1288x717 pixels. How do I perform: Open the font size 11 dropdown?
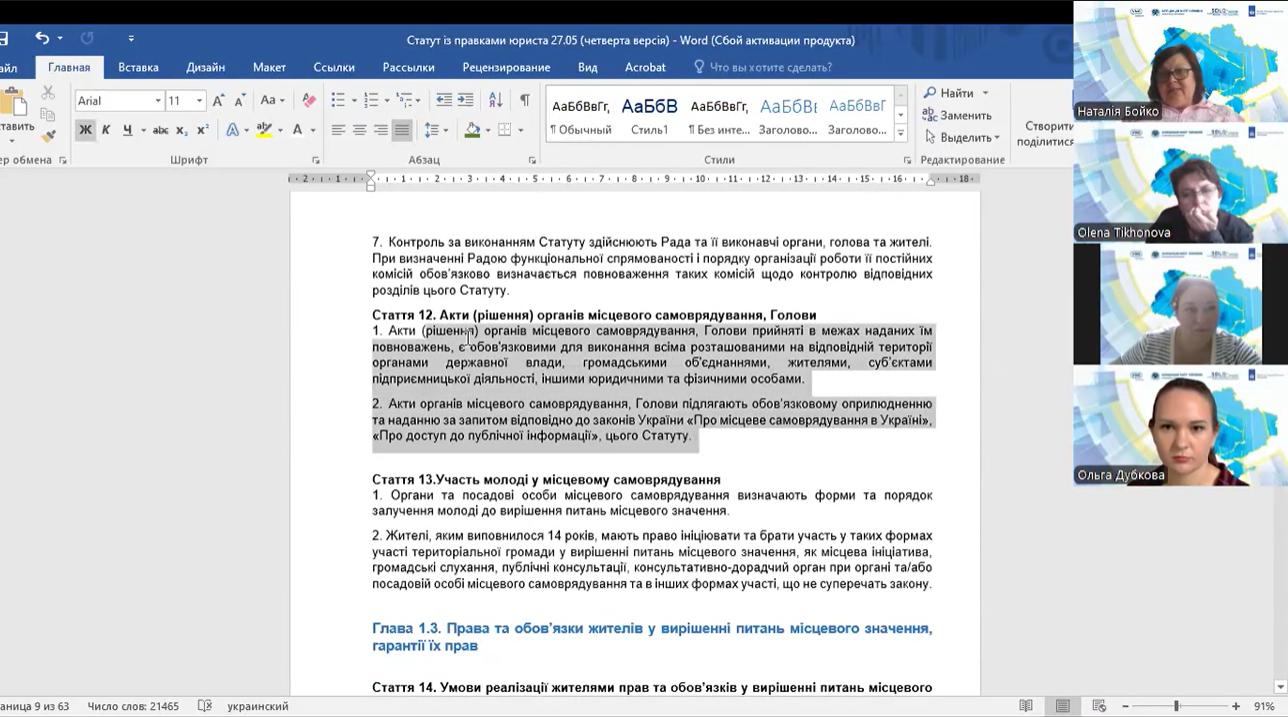(199, 101)
